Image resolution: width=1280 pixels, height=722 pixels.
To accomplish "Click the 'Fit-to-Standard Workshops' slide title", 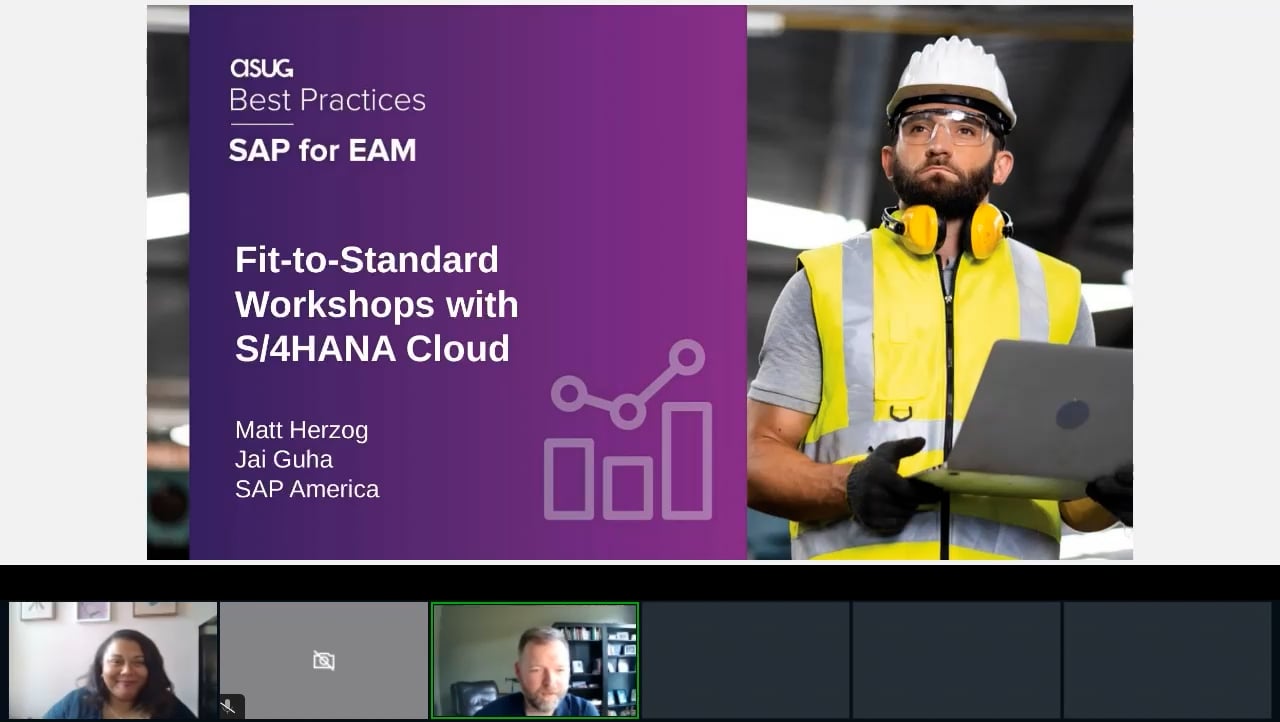I will [x=377, y=303].
